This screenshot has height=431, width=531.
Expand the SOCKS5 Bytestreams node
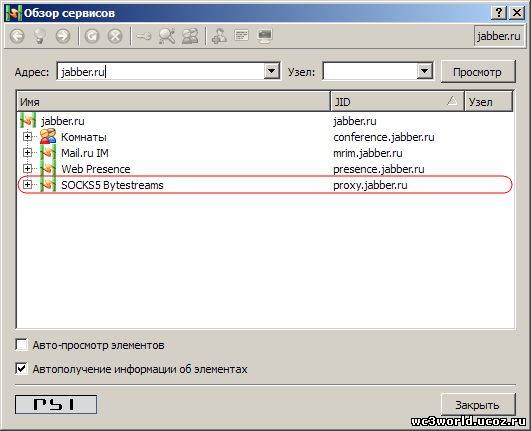(x=27, y=185)
